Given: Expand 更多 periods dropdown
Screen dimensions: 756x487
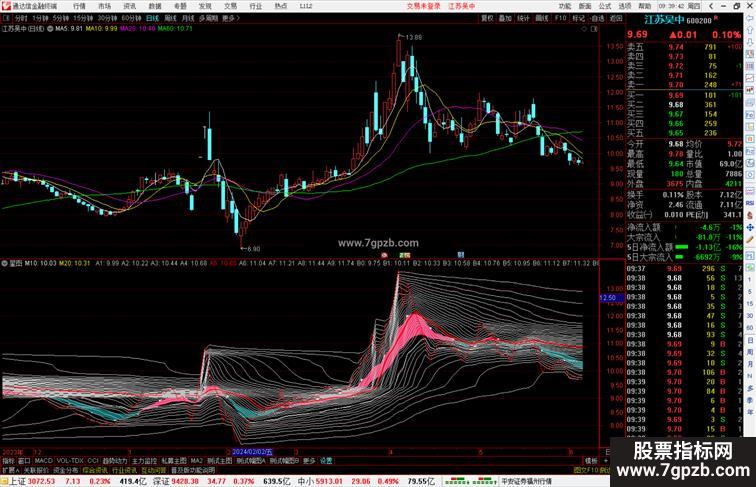Looking at the screenshot, I should [x=231, y=18].
